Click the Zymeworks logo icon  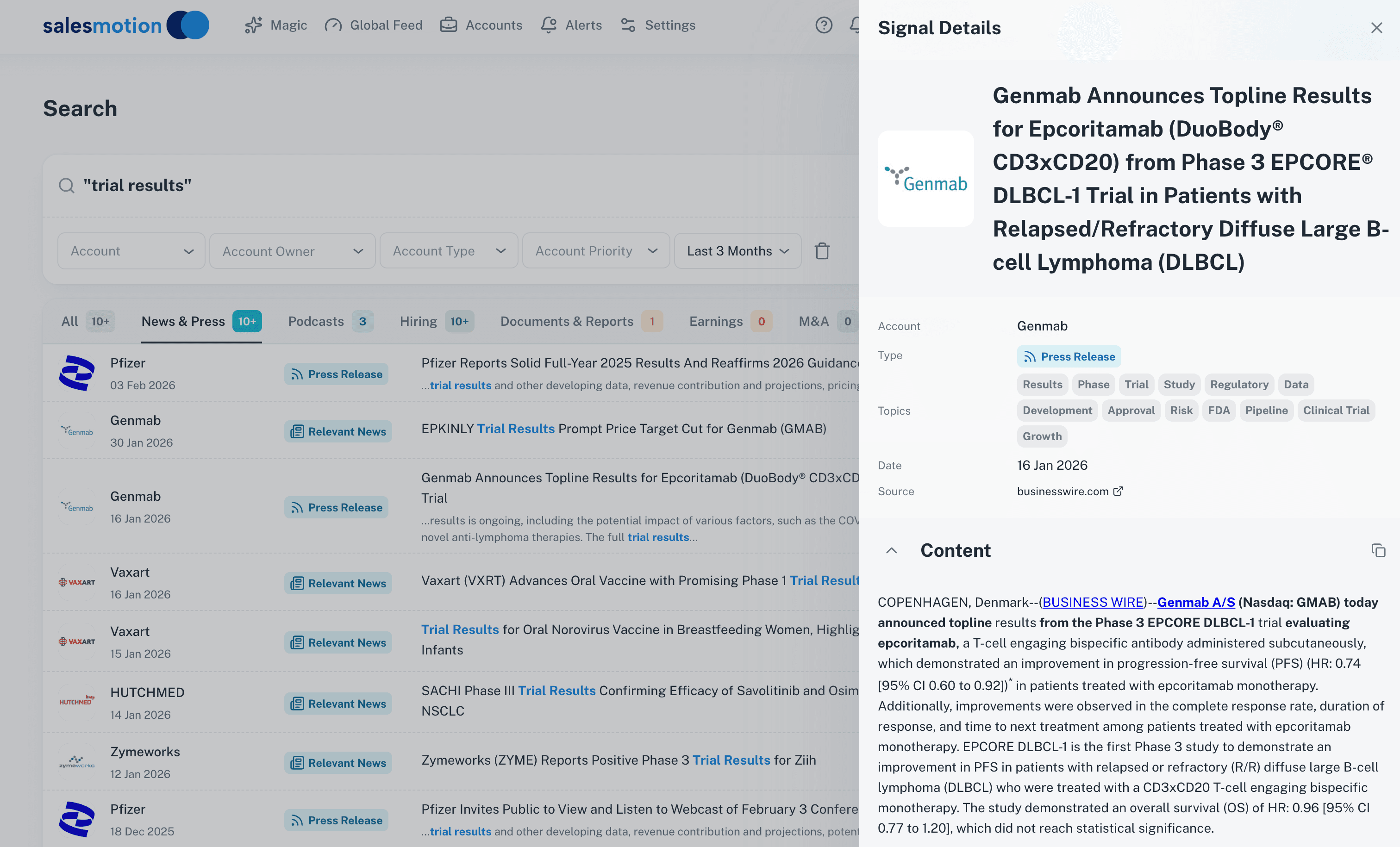[77, 762]
